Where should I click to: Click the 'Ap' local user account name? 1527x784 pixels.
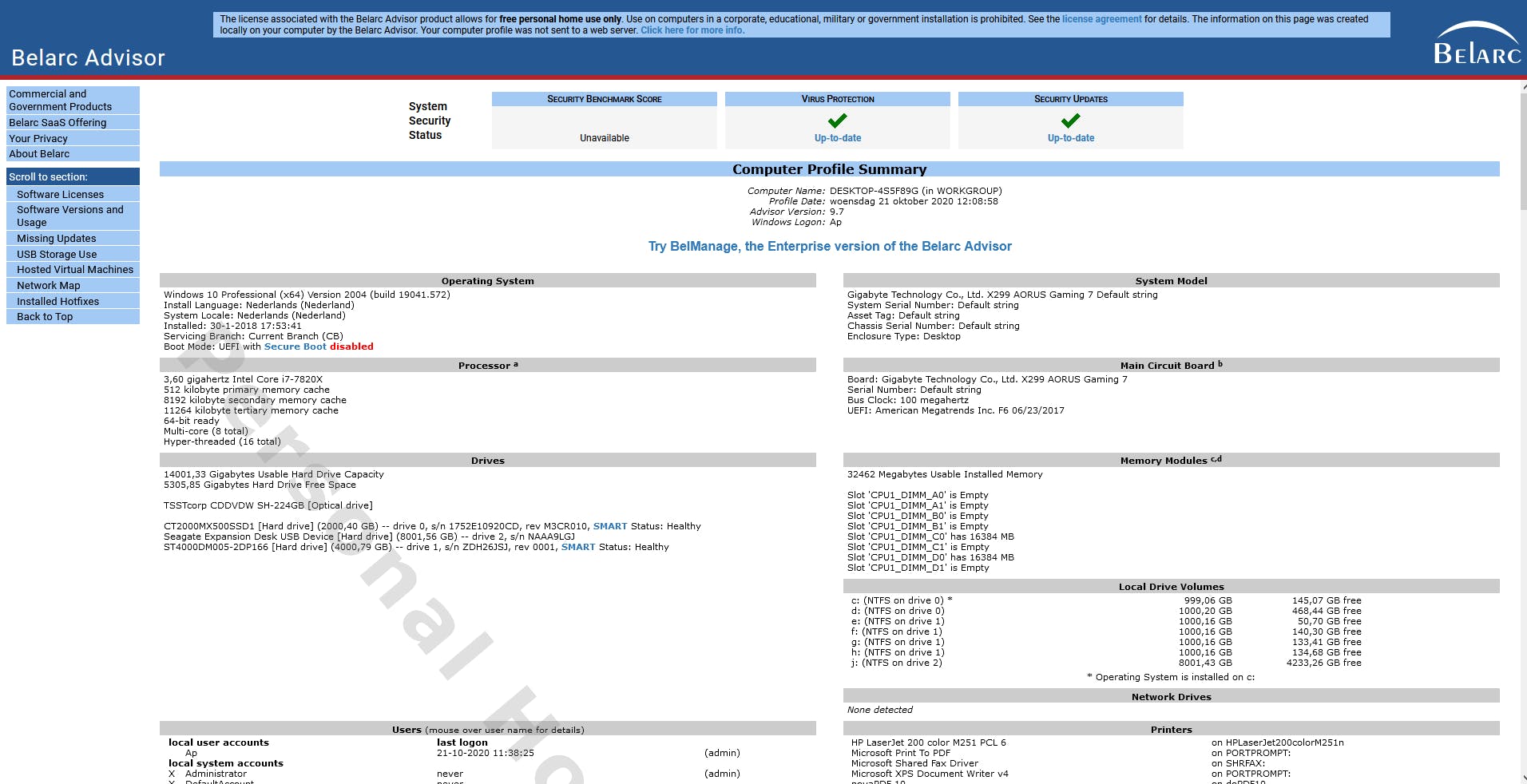[191, 753]
